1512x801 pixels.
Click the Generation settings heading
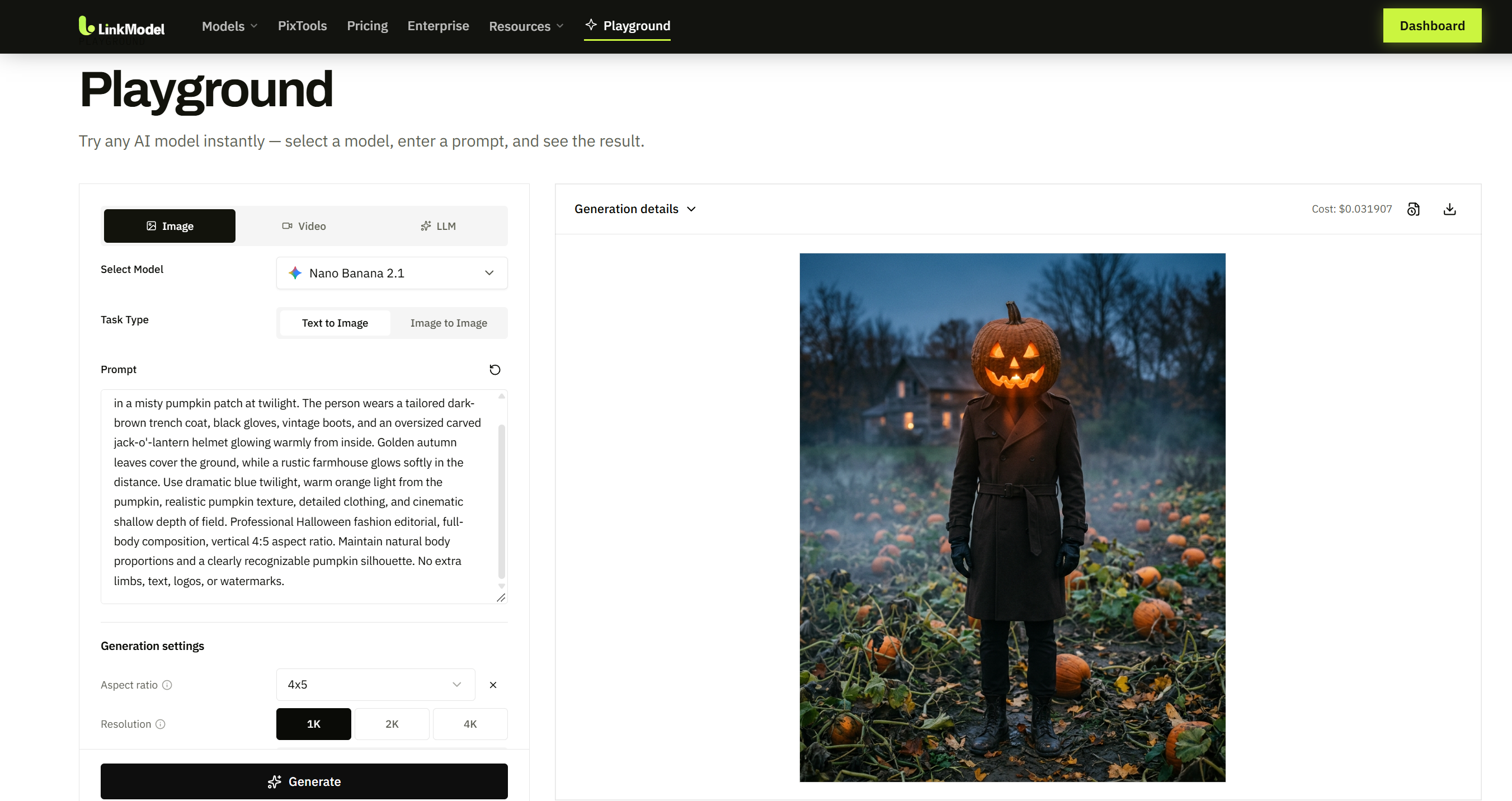tap(153, 646)
